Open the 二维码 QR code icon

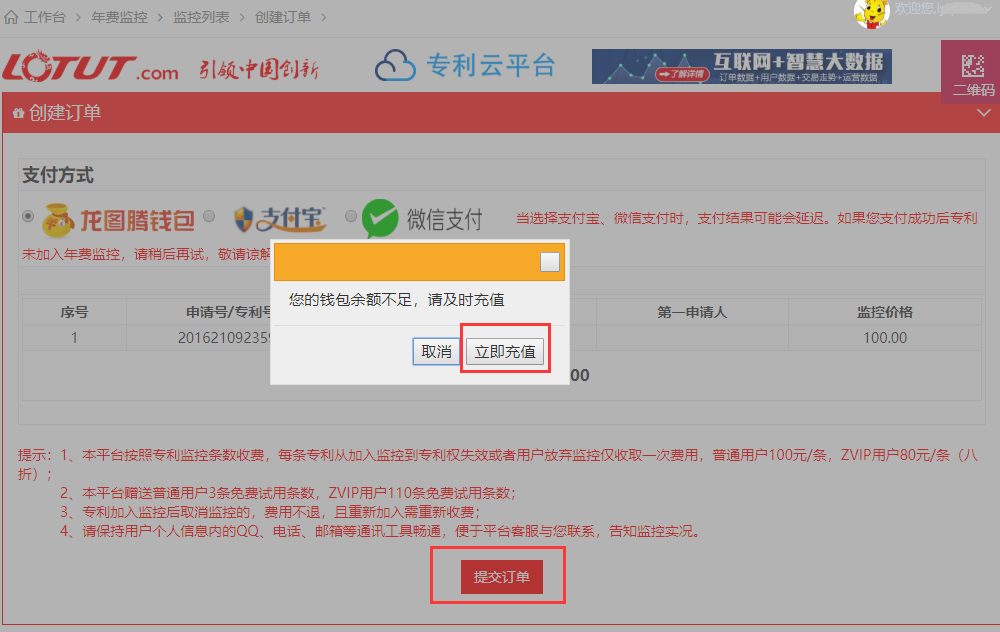(973, 66)
